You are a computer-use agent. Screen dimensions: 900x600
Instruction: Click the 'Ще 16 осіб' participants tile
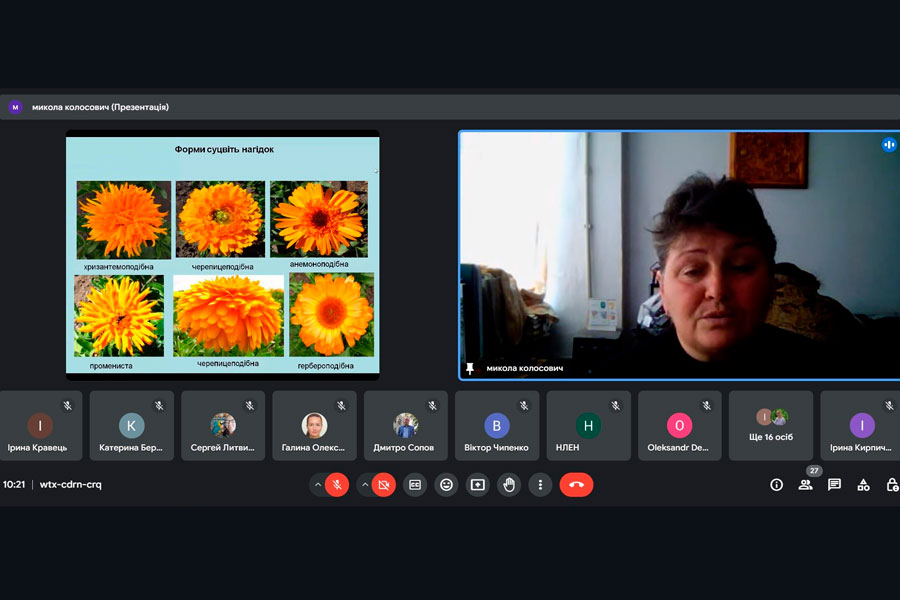(x=770, y=425)
